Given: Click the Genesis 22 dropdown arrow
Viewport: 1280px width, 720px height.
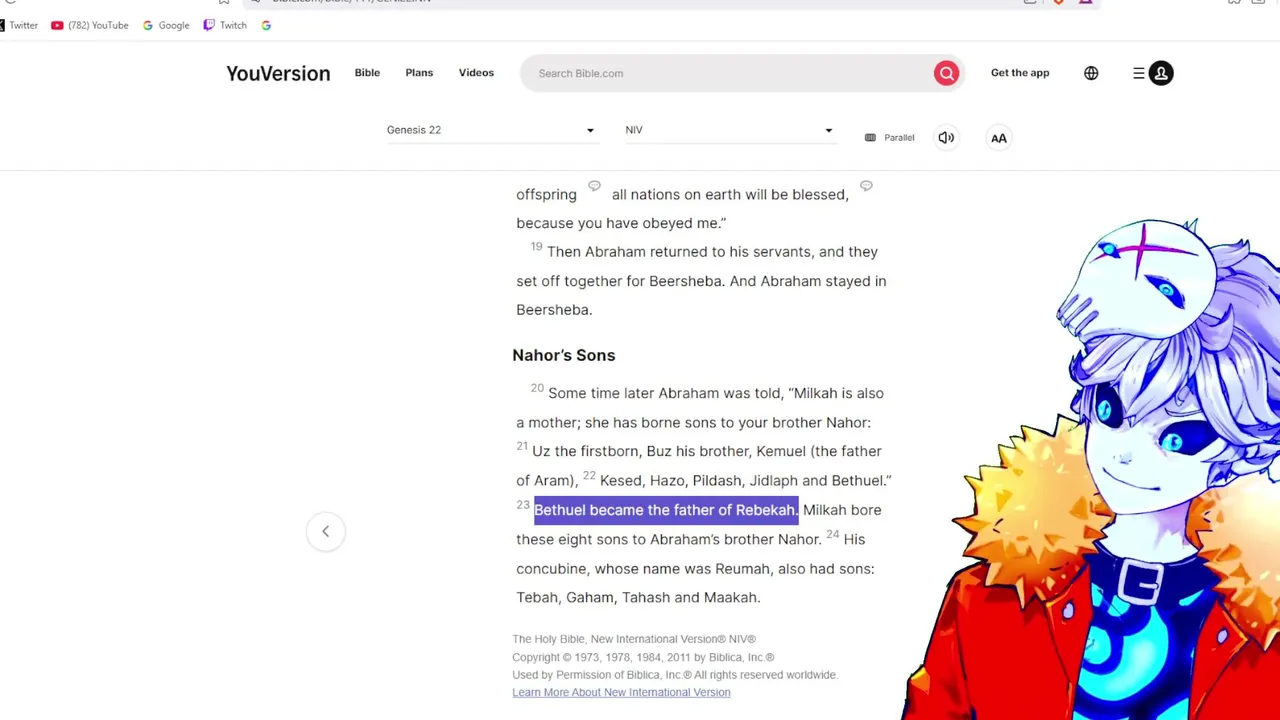Looking at the screenshot, I should click(x=590, y=130).
